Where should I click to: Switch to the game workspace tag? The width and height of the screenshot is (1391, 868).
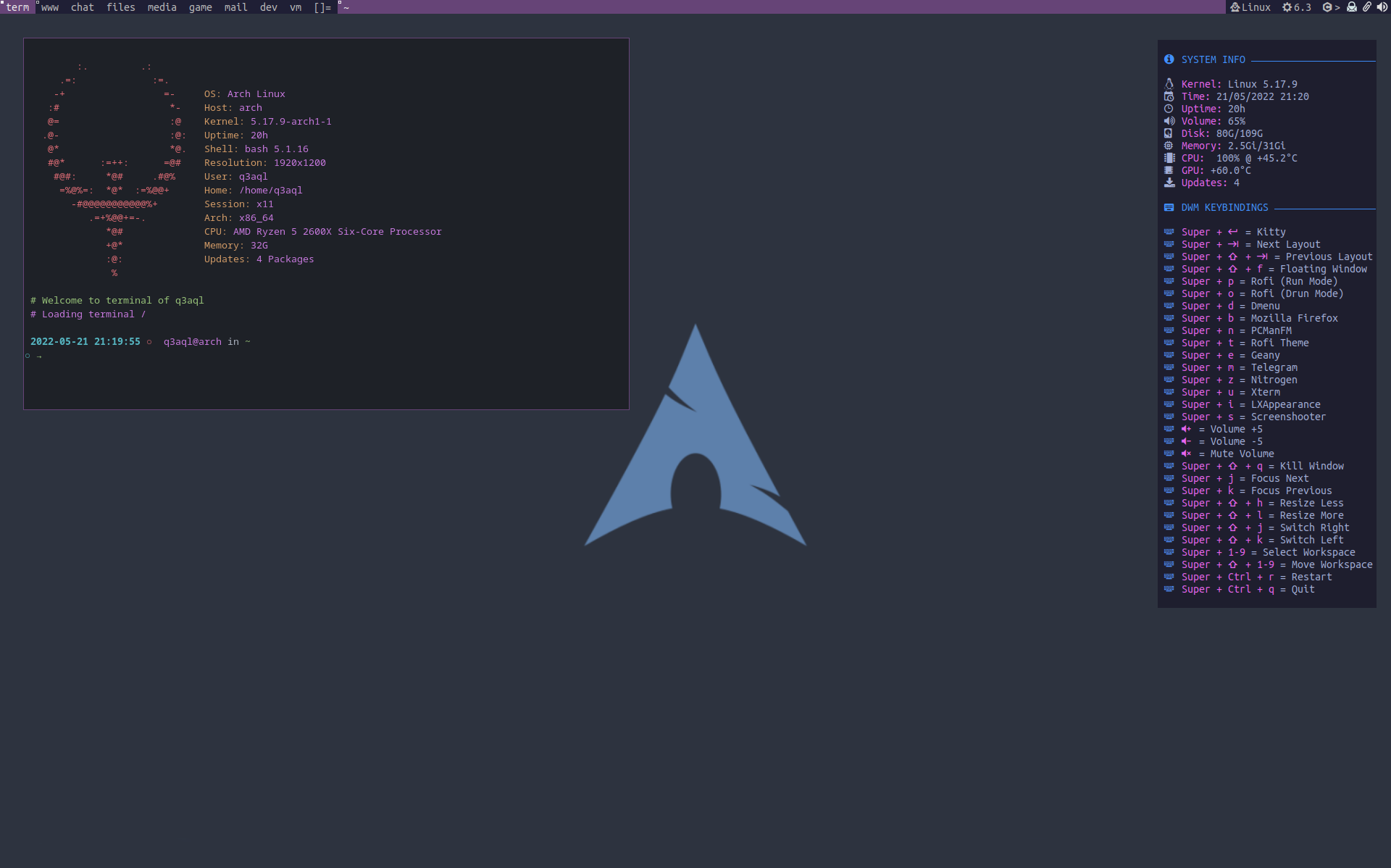tap(201, 7)
